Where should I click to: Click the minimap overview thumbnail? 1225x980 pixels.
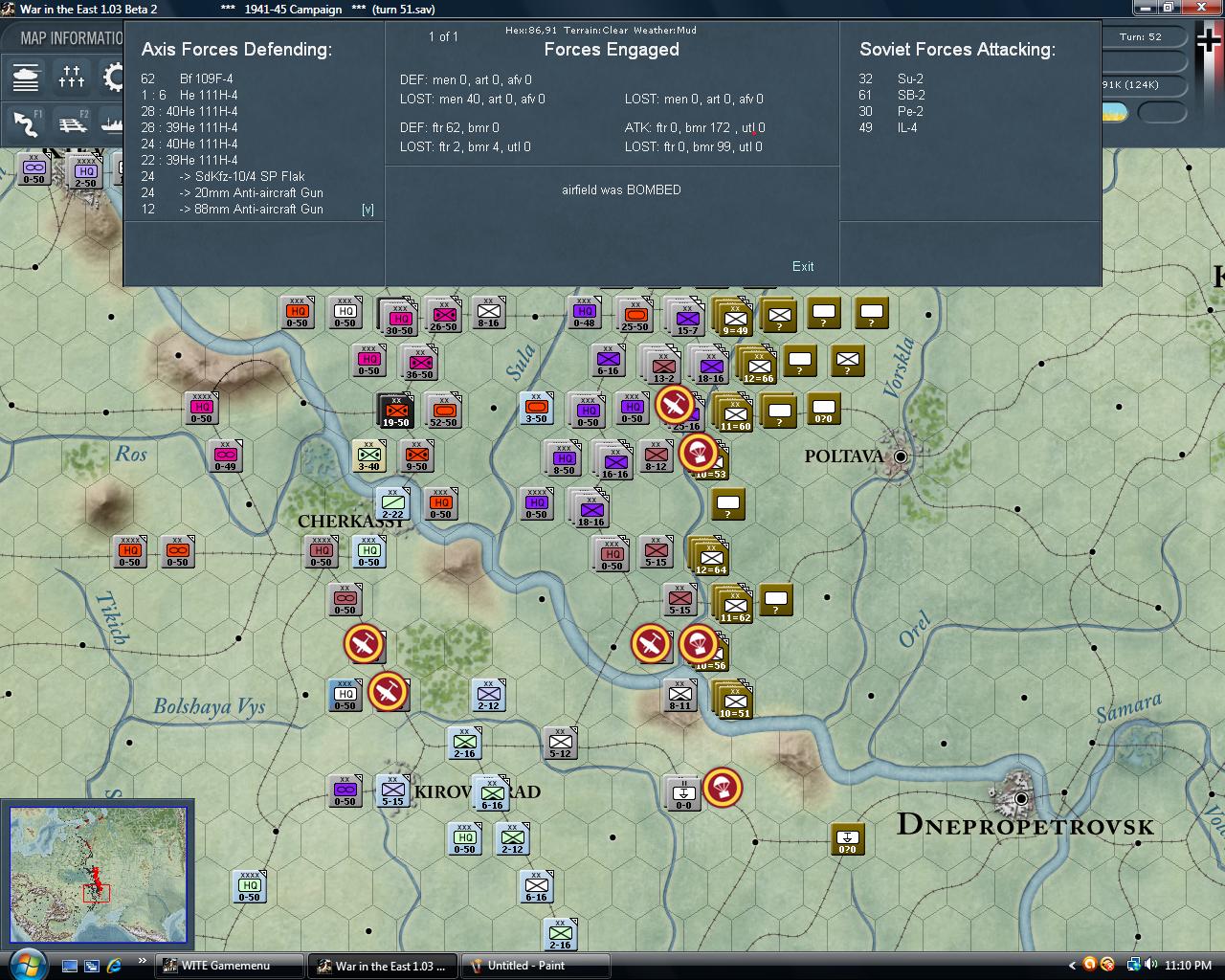coord(97,876)
